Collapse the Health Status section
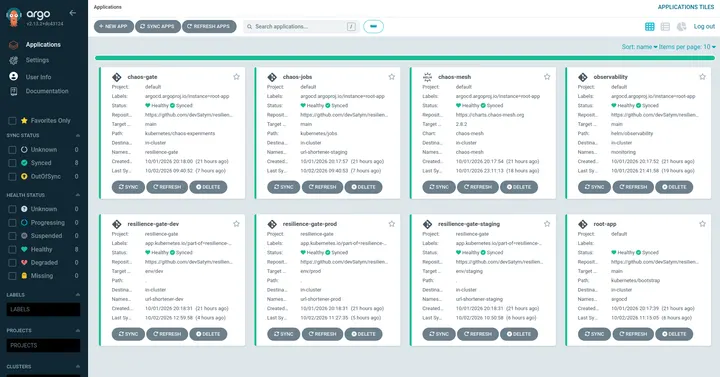This screenshot has height=377, width=720. (78, 195)
